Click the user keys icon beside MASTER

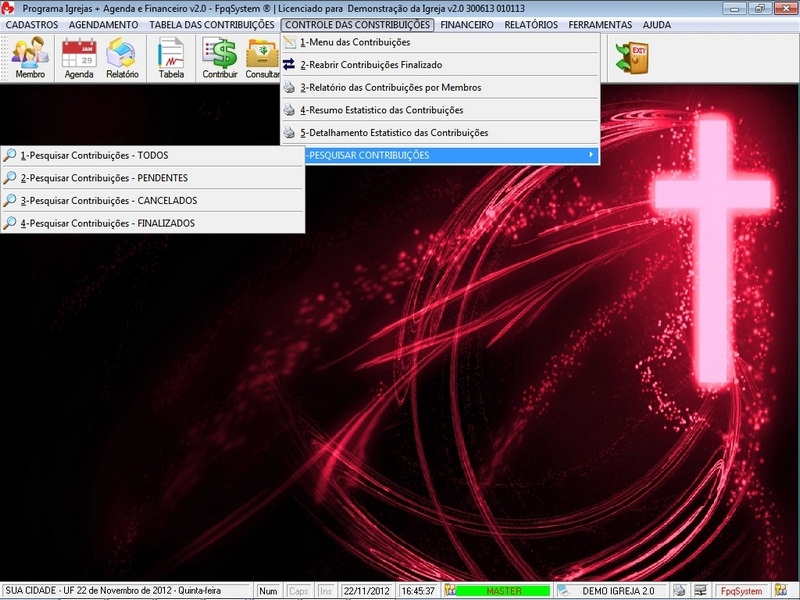(x=449, y=590)
